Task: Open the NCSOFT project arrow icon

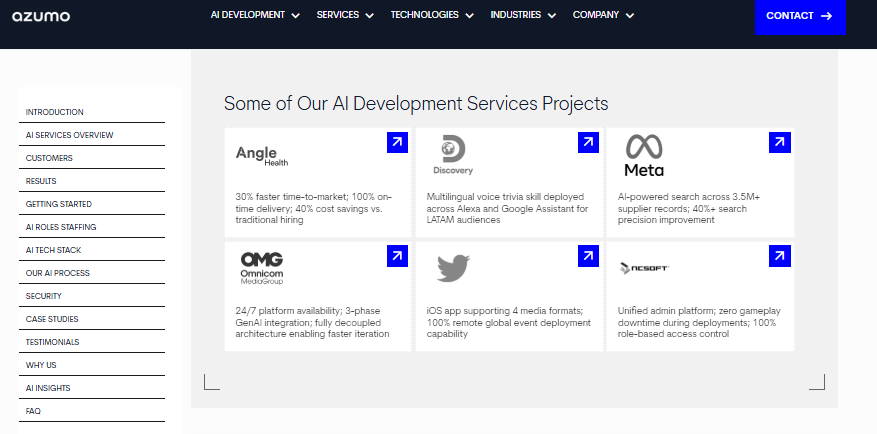Action: [780, 256]
